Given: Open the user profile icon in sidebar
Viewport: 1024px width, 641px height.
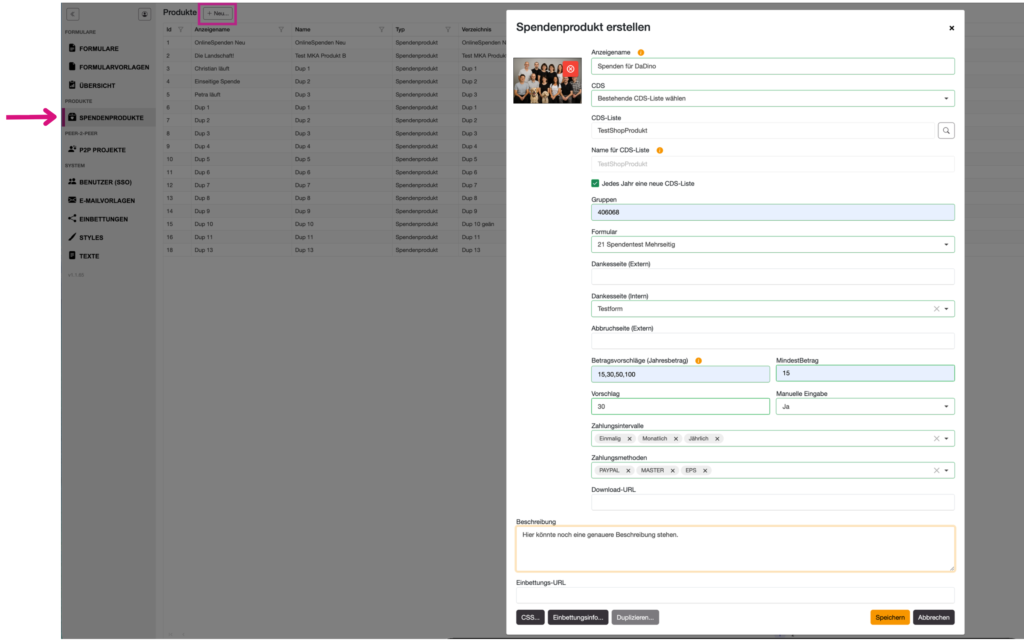Looking at the screenshot, I should pos(144,14).
